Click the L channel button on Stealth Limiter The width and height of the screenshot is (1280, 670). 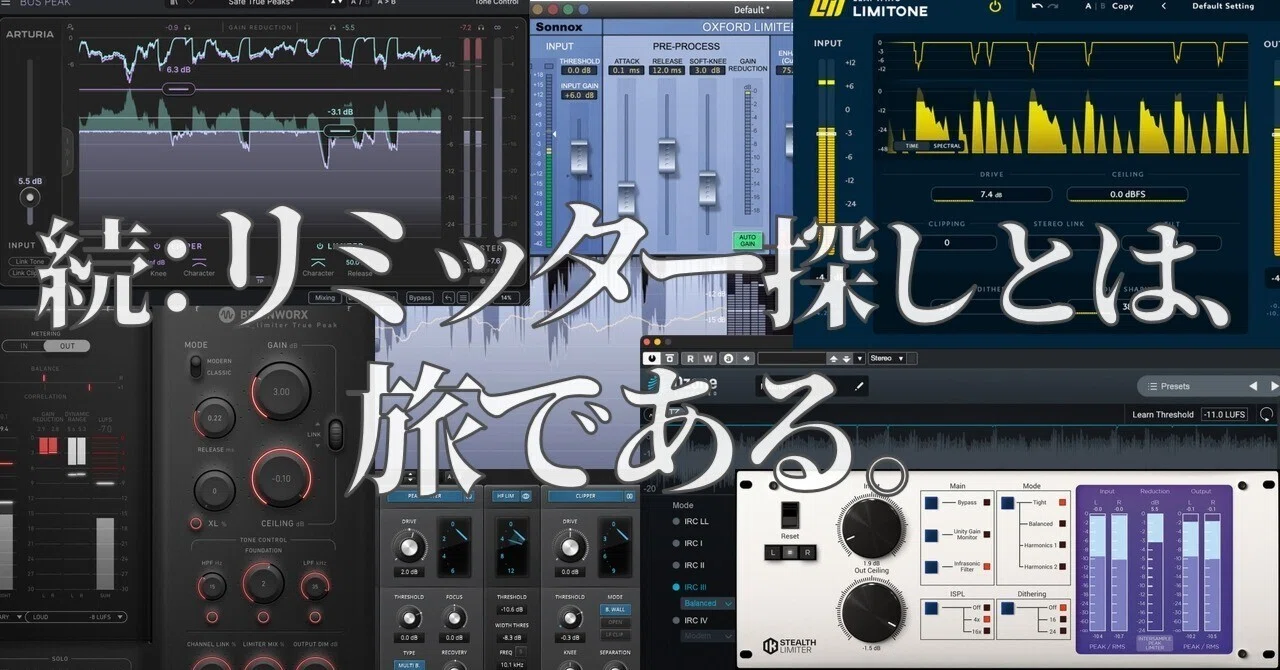pos(773,551)
